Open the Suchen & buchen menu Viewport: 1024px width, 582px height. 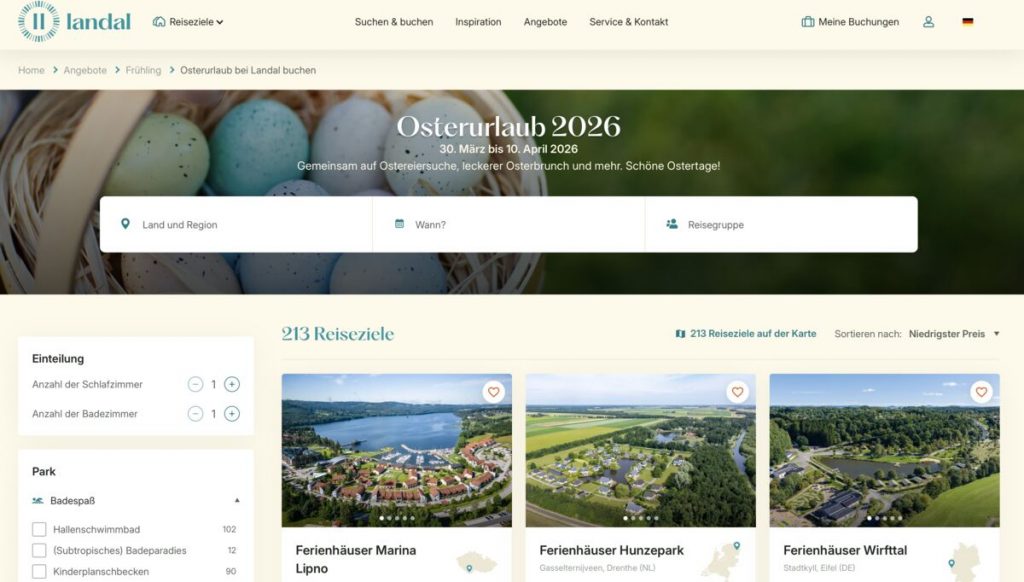[394, 22]
